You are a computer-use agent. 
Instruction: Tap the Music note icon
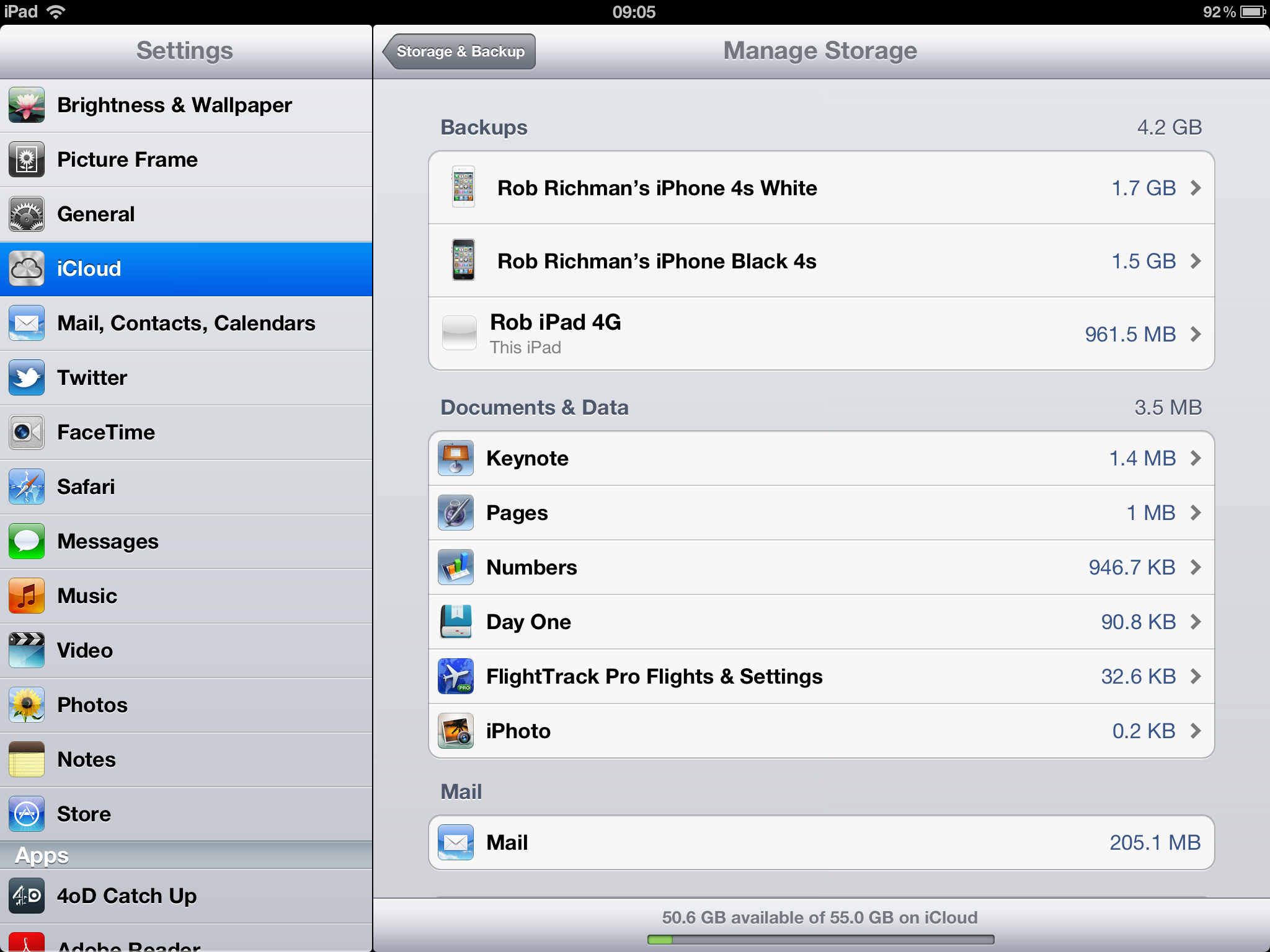point(27,596)
